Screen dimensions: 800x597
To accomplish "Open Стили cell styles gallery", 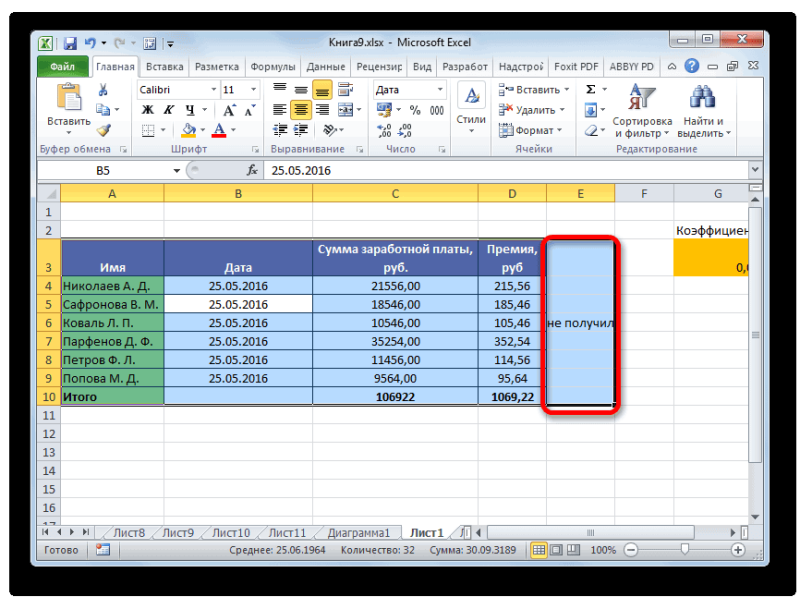I will (x=471, y=110).
